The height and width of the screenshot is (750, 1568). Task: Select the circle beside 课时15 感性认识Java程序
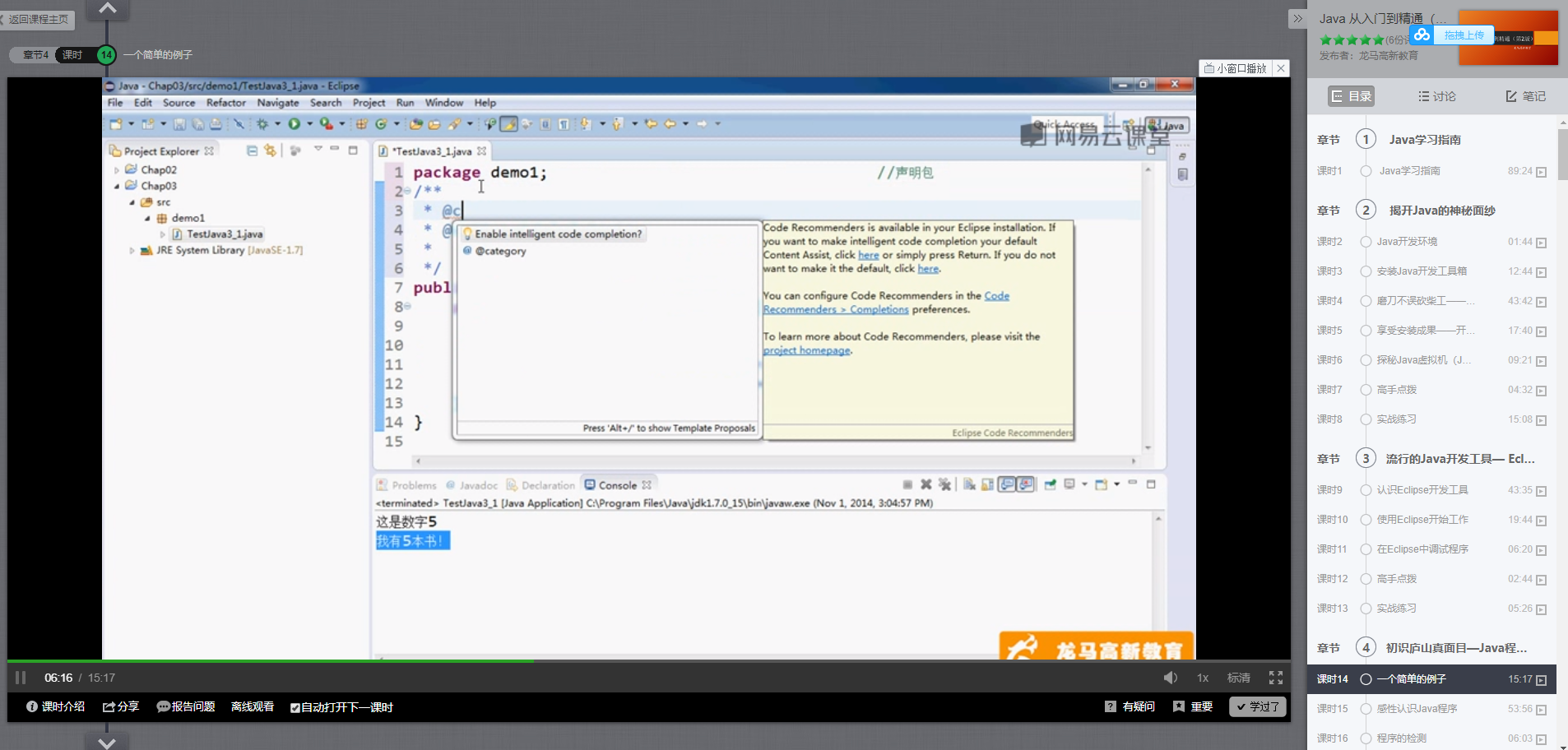tap(1366, 709)
